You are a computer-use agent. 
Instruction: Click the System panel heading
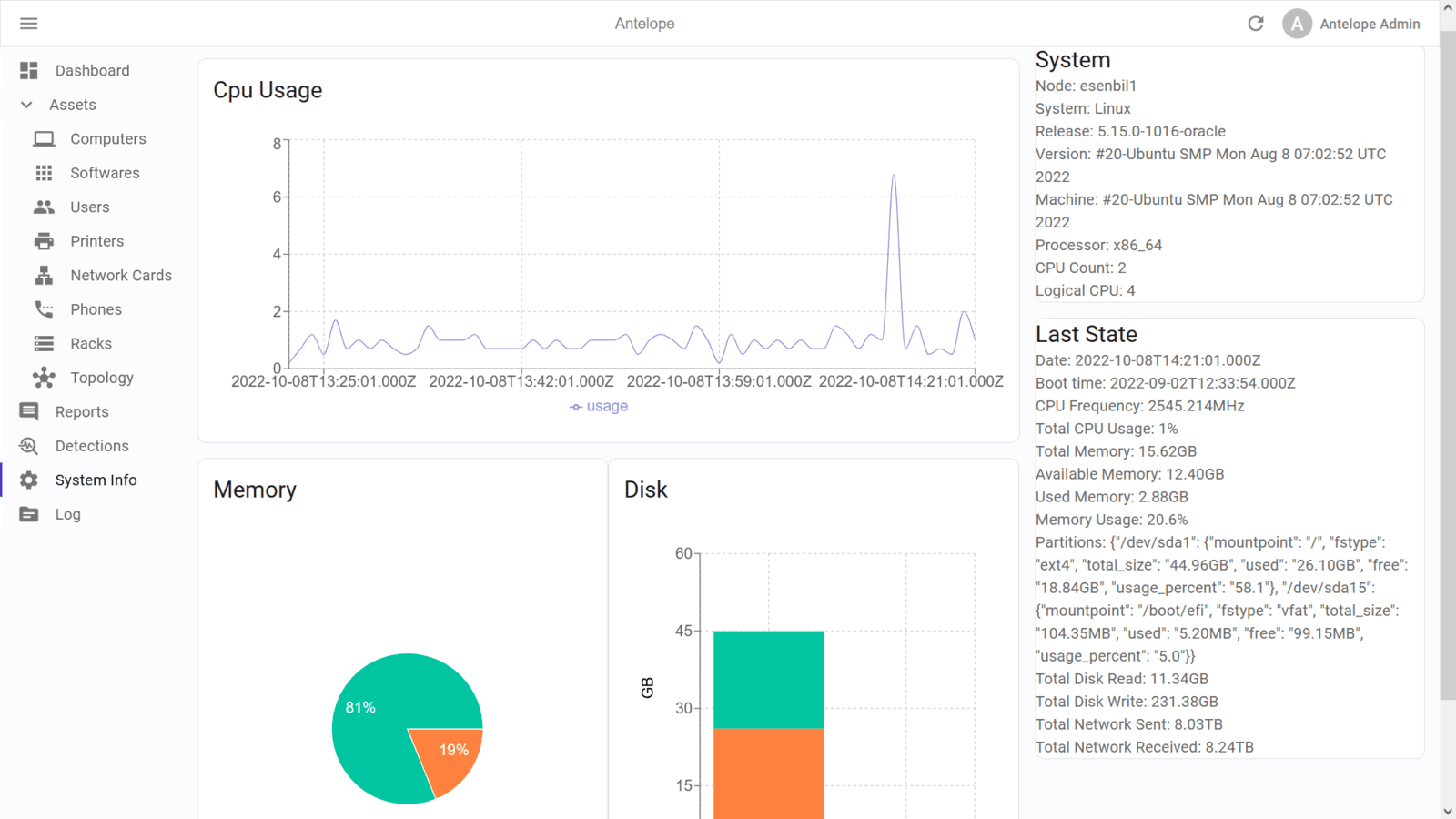tap(1073, 60)
